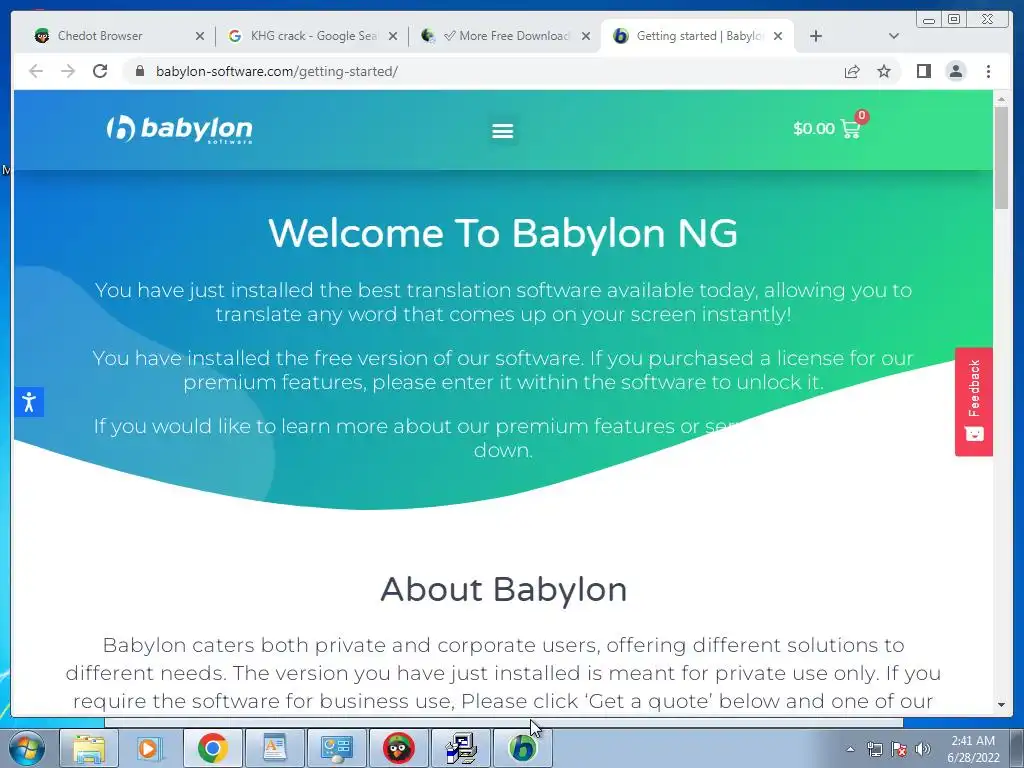Image resolution: width=1024 pixels, height=768 pixels.
Task: Click the scrollbar down arrow
Action: [1001, 705]
